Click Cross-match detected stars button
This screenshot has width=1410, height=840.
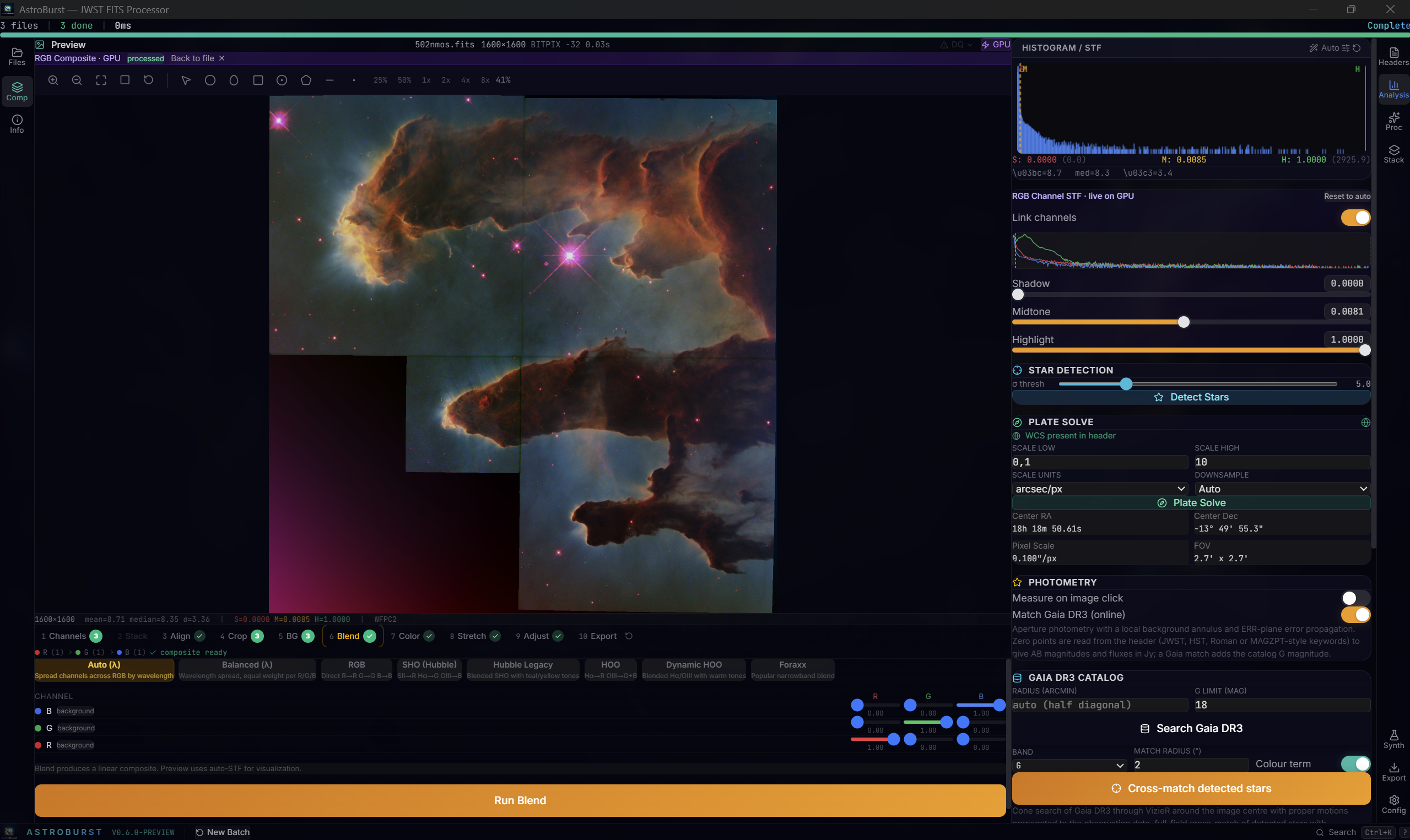(x=1191, y=788)
